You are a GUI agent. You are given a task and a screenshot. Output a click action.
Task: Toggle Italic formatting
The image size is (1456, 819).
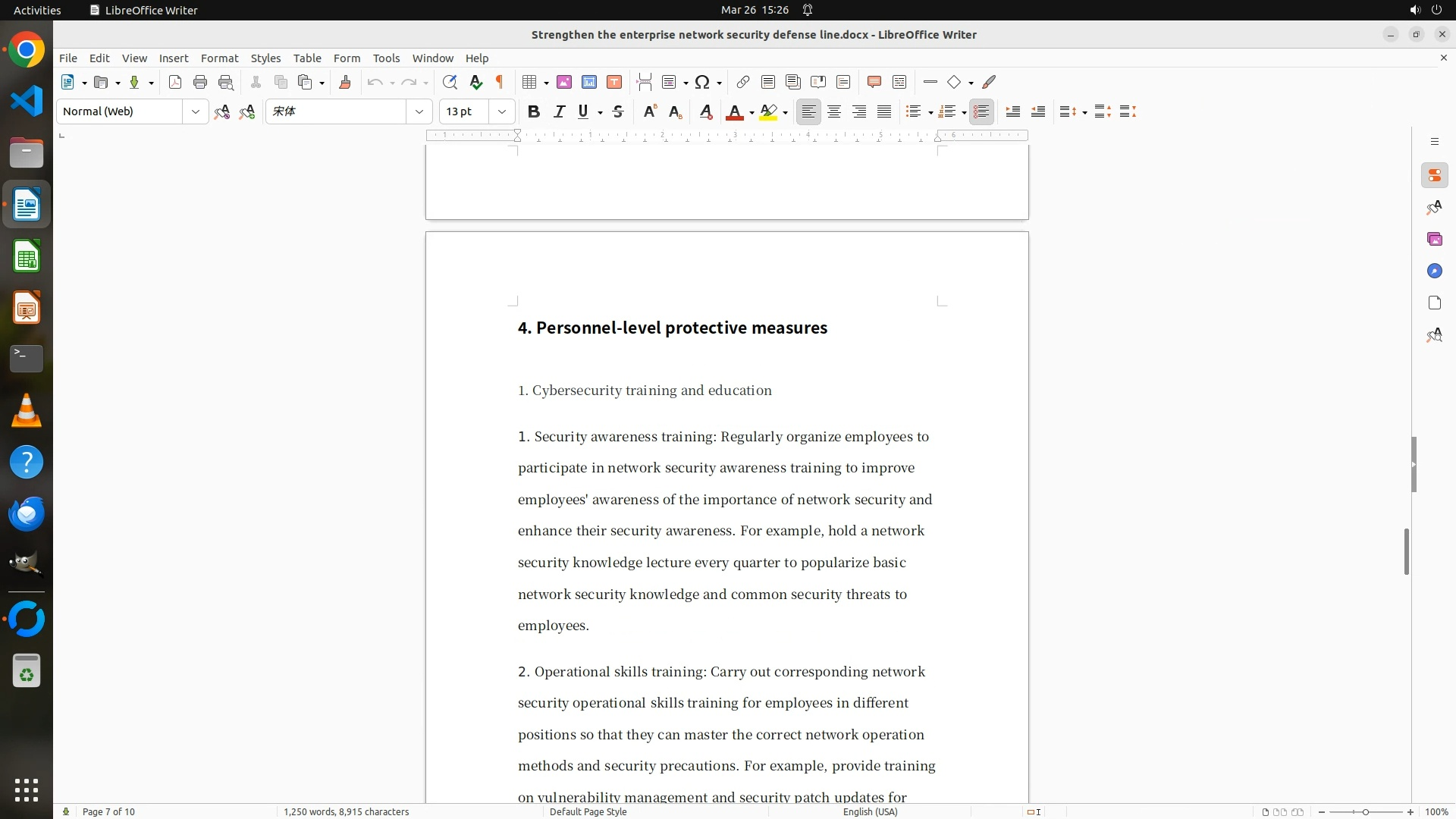pos(559,112)
